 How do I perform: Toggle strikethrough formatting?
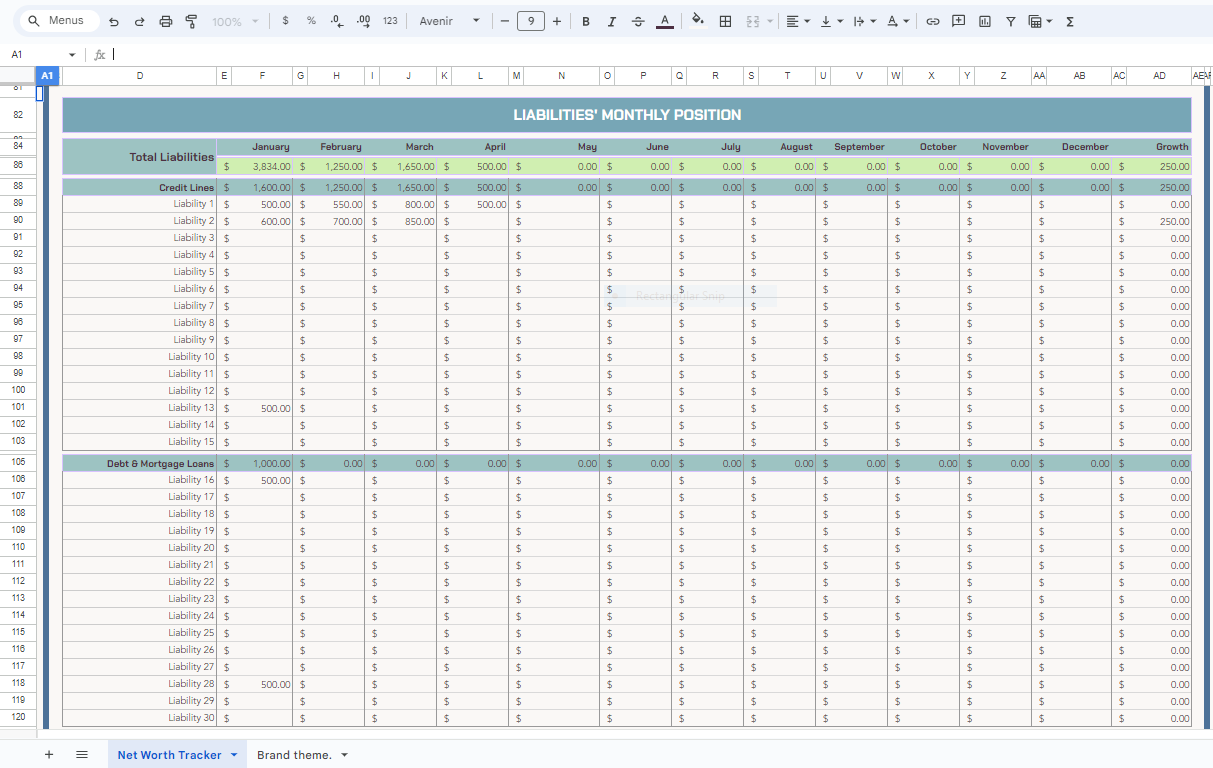(x=638, y=20)
